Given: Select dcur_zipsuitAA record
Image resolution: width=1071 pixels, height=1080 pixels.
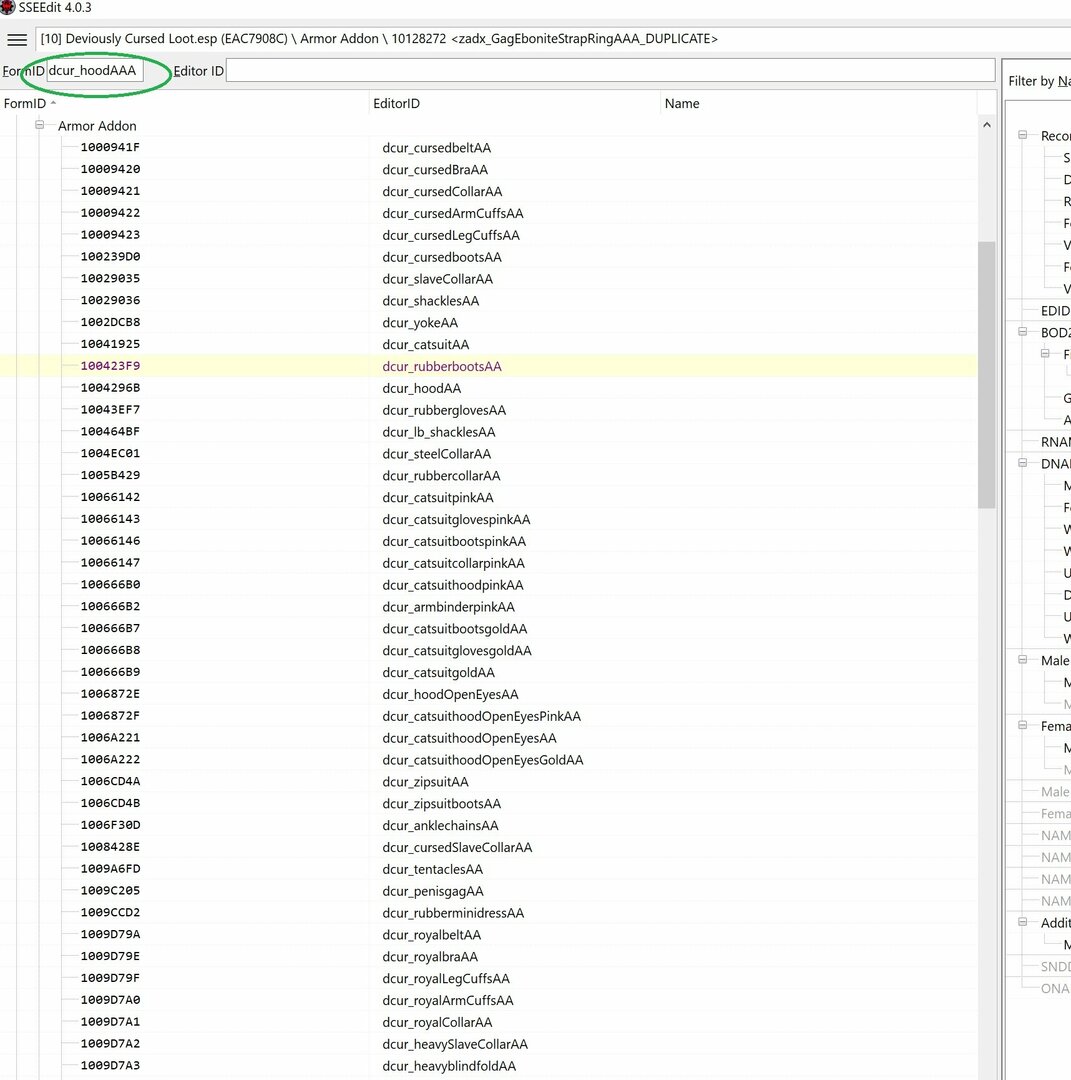Looking at the screenshot, I should pyautogui.click(x=489, y=782).
